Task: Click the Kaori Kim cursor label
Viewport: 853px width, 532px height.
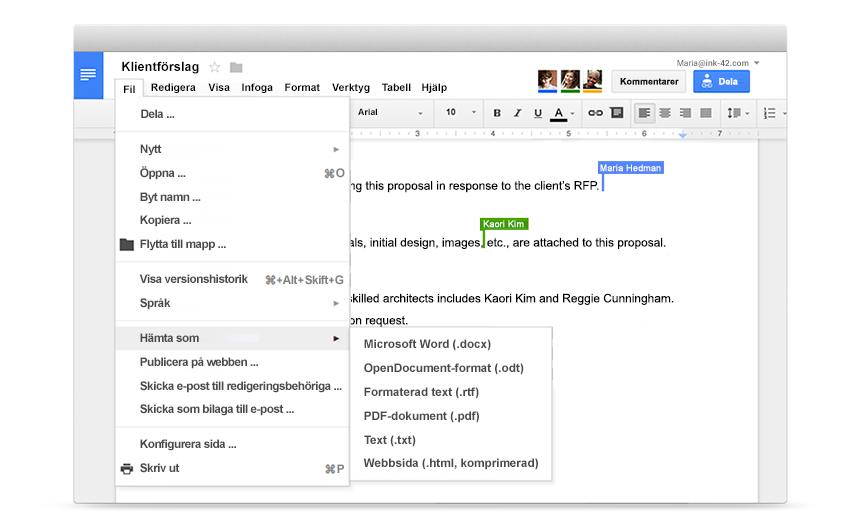Action: [504, 224]
